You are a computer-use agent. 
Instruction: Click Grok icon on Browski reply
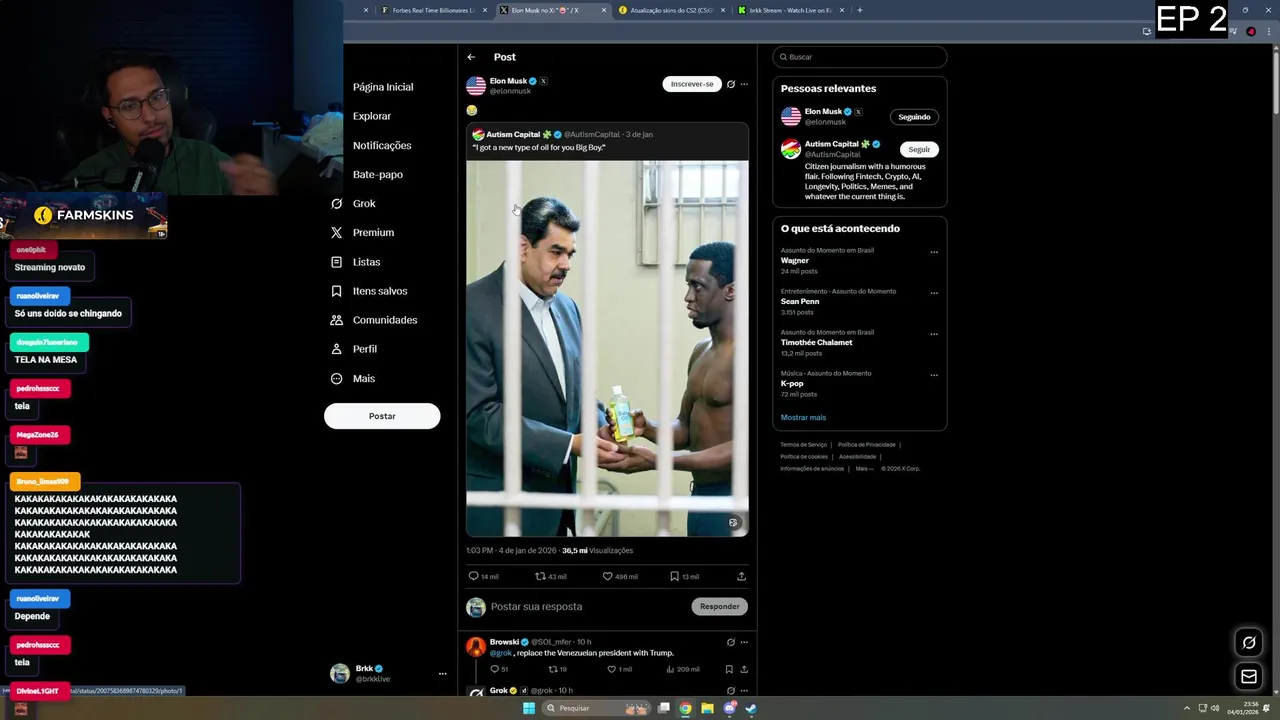click(731, 642)
